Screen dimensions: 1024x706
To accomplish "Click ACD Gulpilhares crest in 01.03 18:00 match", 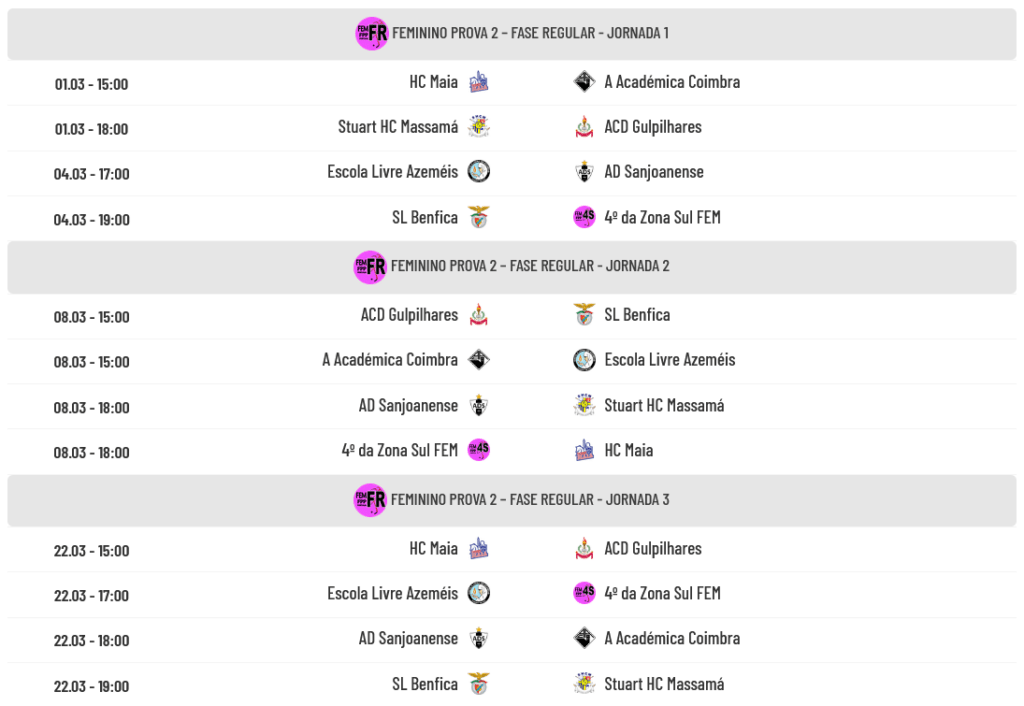I will (x=585, y=127).
